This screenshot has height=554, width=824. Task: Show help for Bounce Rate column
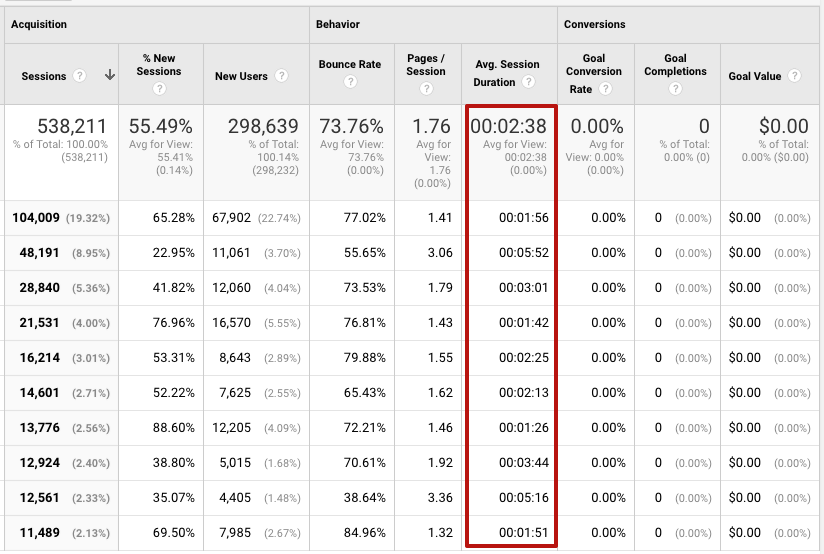click(x=350, y=89)
